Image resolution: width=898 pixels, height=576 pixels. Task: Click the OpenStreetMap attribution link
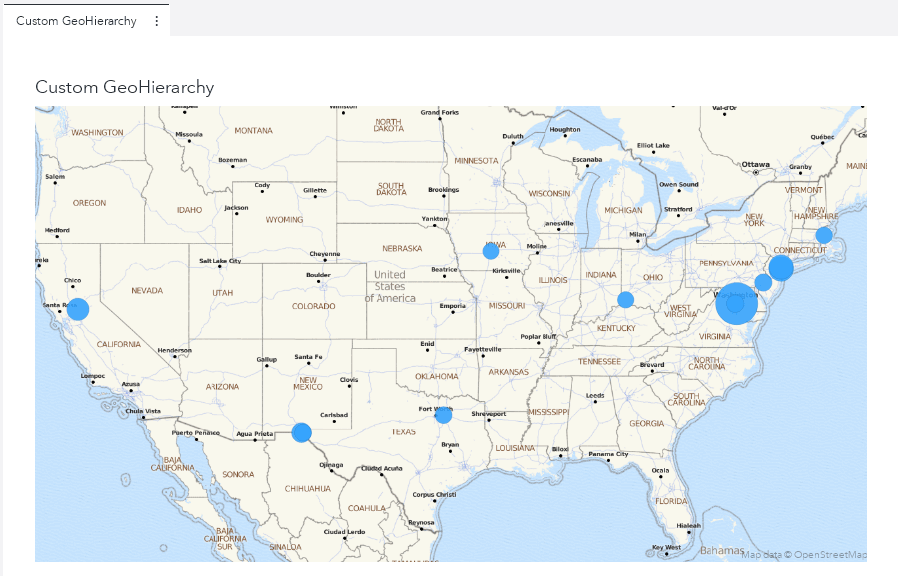point(831,553)
